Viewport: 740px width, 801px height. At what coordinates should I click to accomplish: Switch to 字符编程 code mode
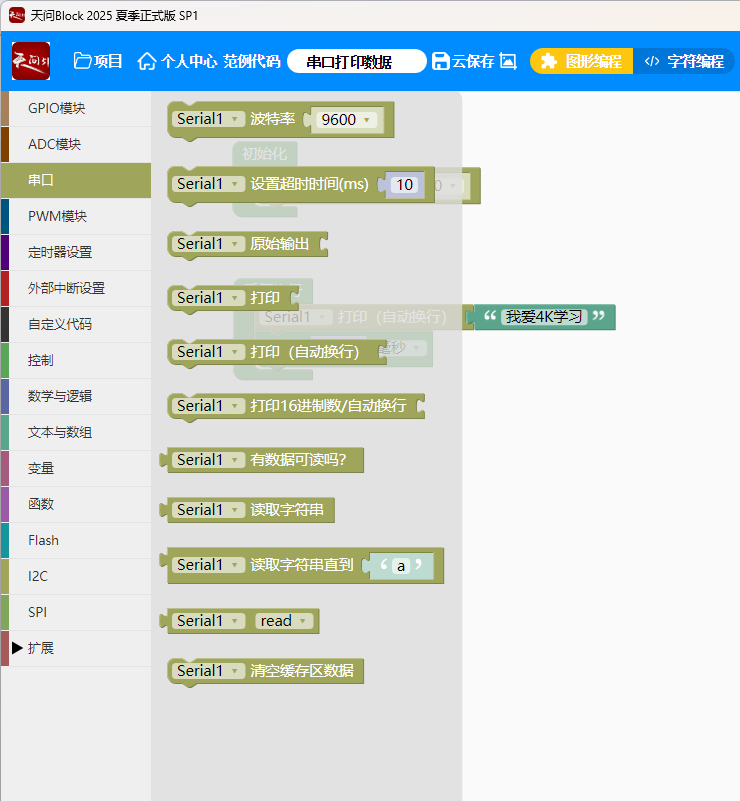[x=684, y=61]
